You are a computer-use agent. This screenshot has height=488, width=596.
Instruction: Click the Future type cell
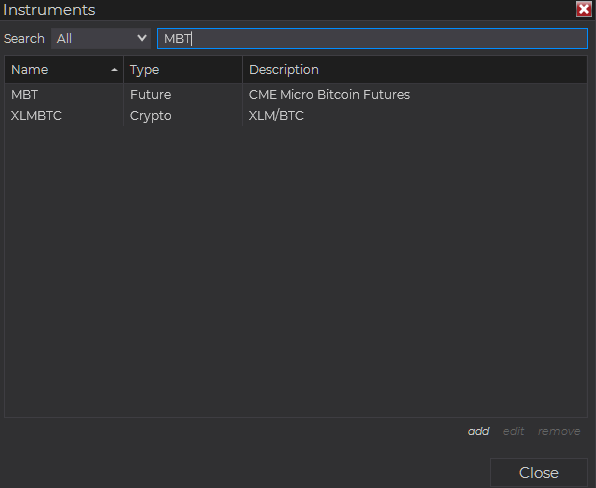(x=151, y=95)
